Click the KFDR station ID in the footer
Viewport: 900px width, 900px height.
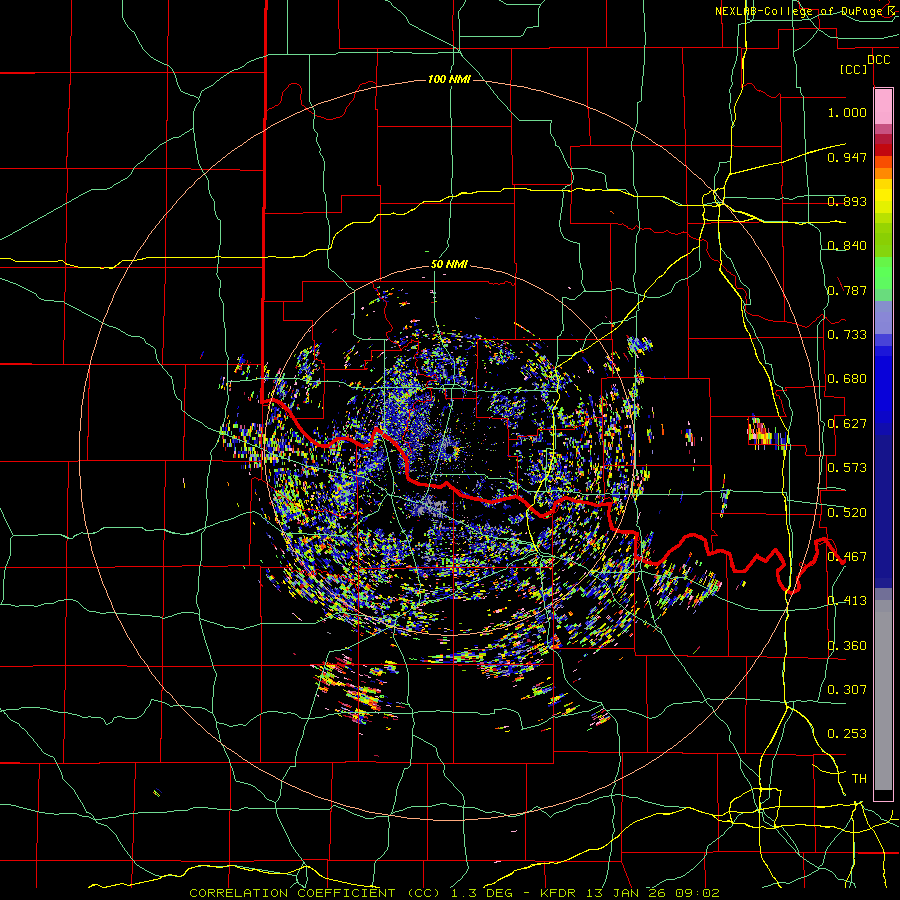click(x=560, y=893)
